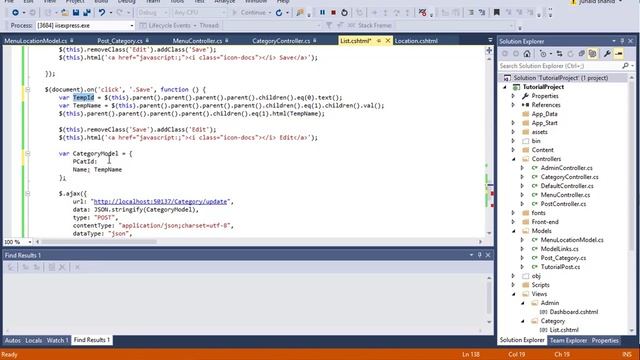
Task: Expand the Properties node
Action: [513, 96]
